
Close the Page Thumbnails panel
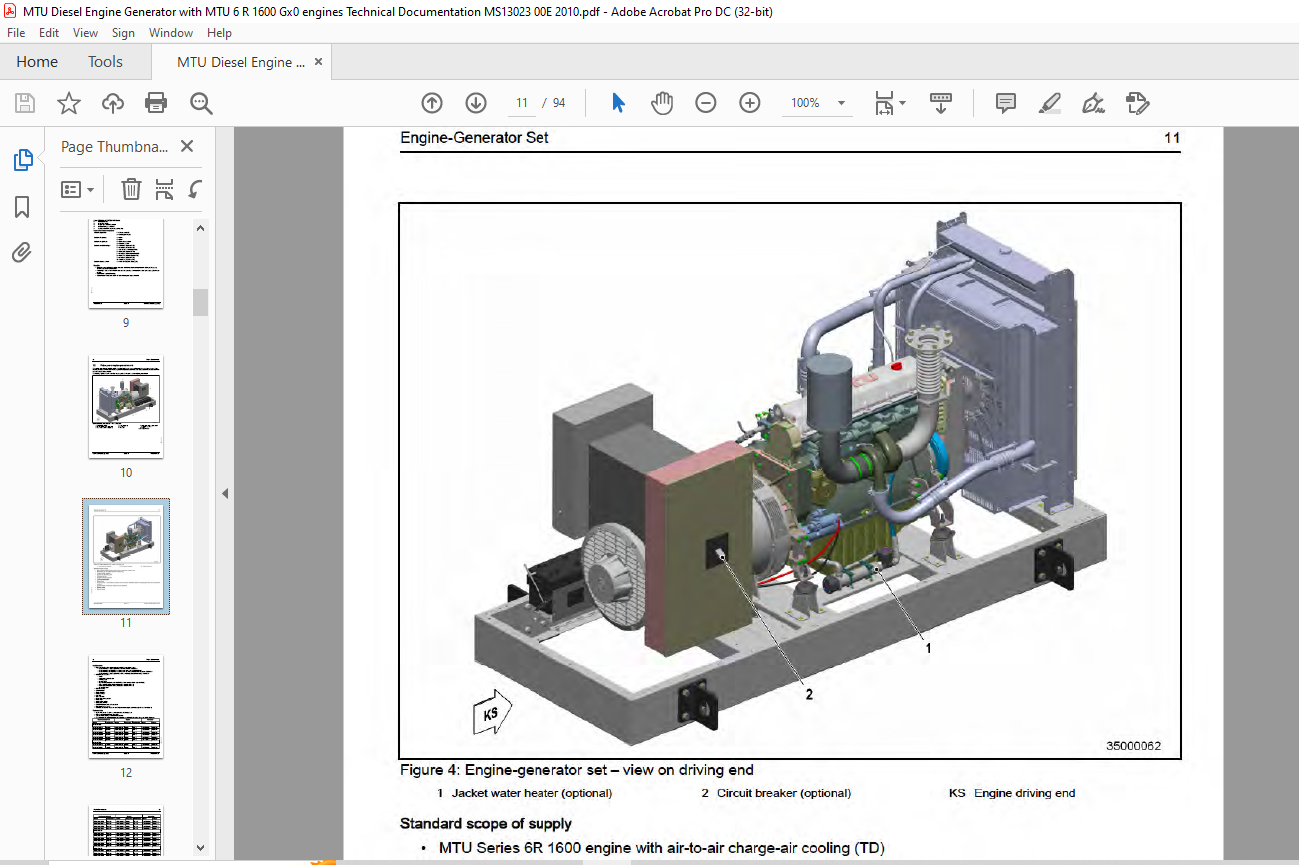click(x=187, y=146)
